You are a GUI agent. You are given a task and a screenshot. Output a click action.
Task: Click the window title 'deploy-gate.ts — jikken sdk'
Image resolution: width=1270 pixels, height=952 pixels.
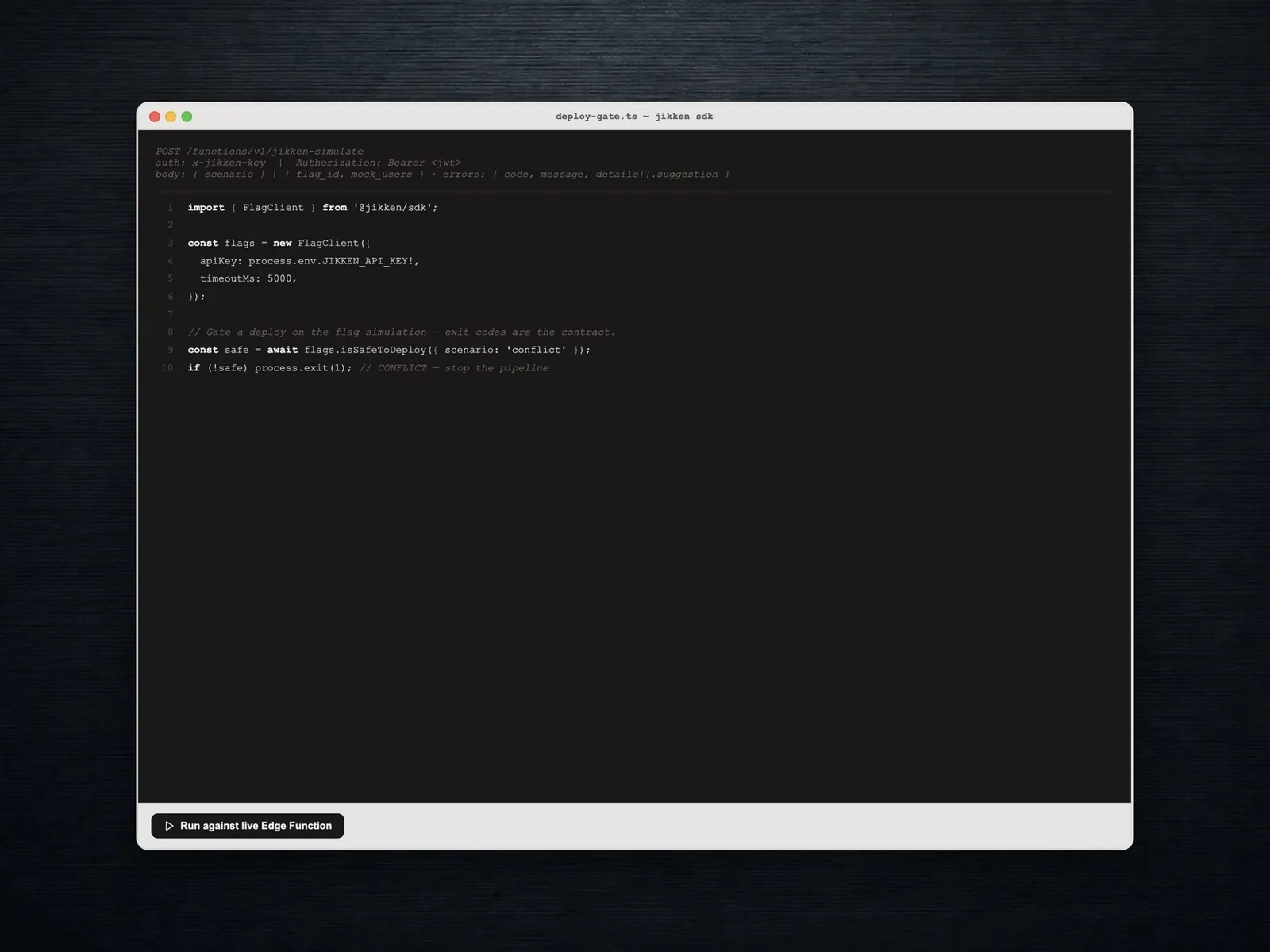click(x=634, y=117)
